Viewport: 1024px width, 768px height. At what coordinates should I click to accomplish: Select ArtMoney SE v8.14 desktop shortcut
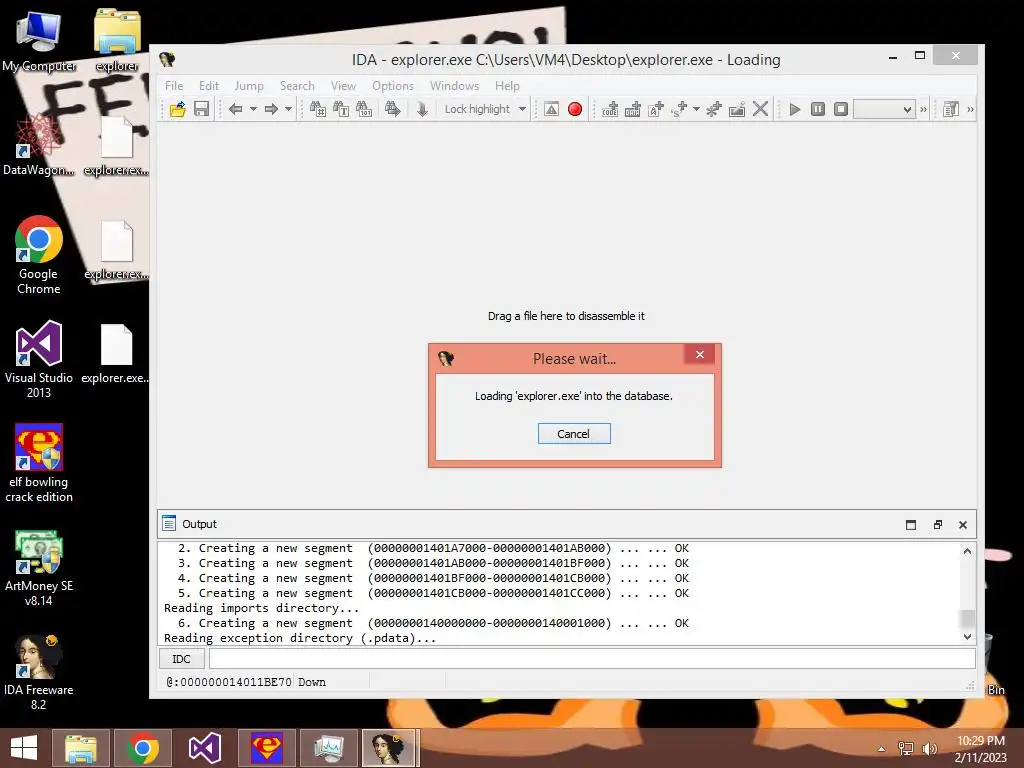[x=39, y=568]
